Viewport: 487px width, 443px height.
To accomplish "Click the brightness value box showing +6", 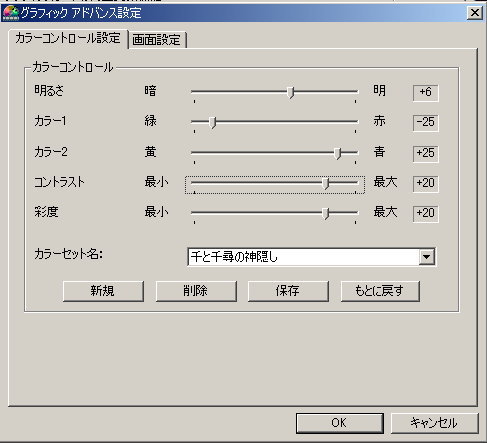I will pos(426,92).
